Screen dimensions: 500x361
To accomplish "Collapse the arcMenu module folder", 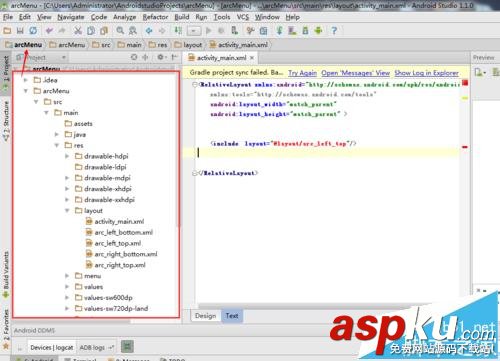I will (x=25, y=91).
